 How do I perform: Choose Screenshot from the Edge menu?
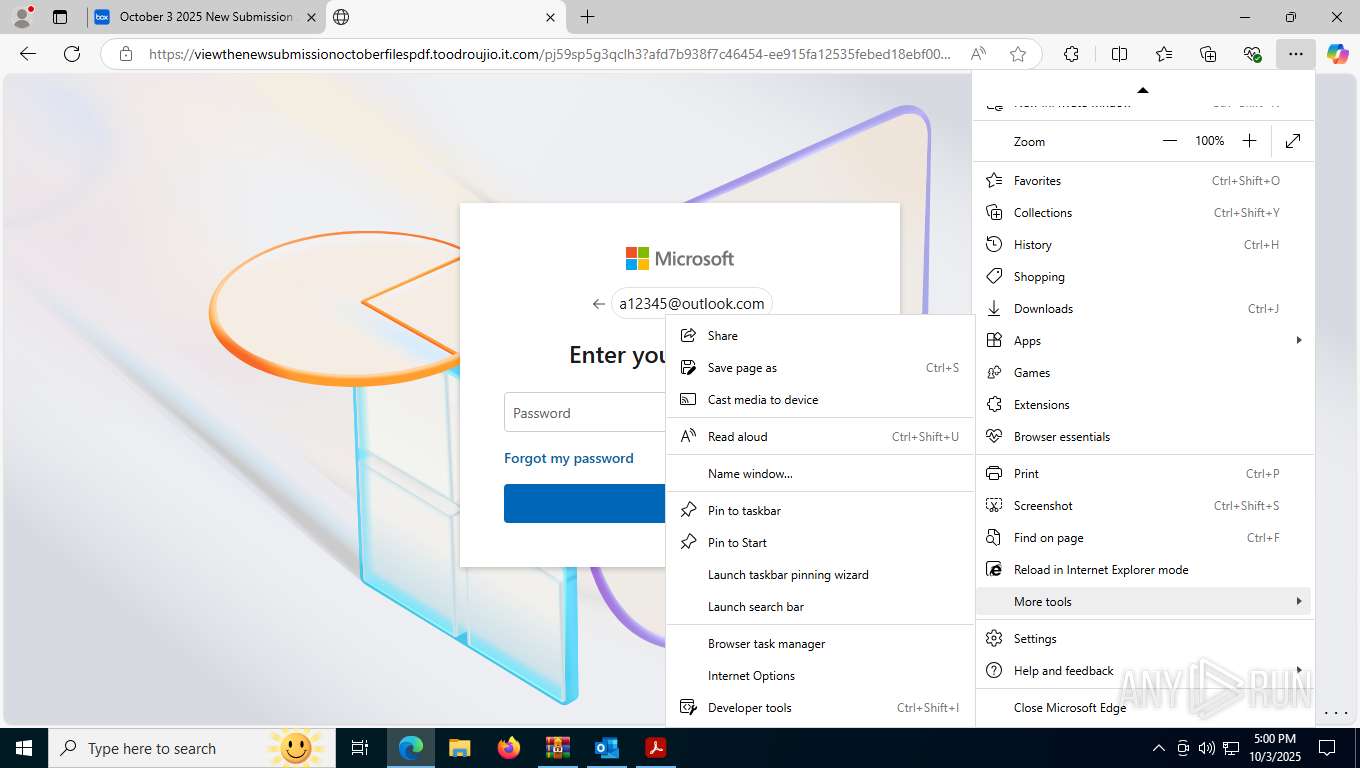tap(1143, 506)
